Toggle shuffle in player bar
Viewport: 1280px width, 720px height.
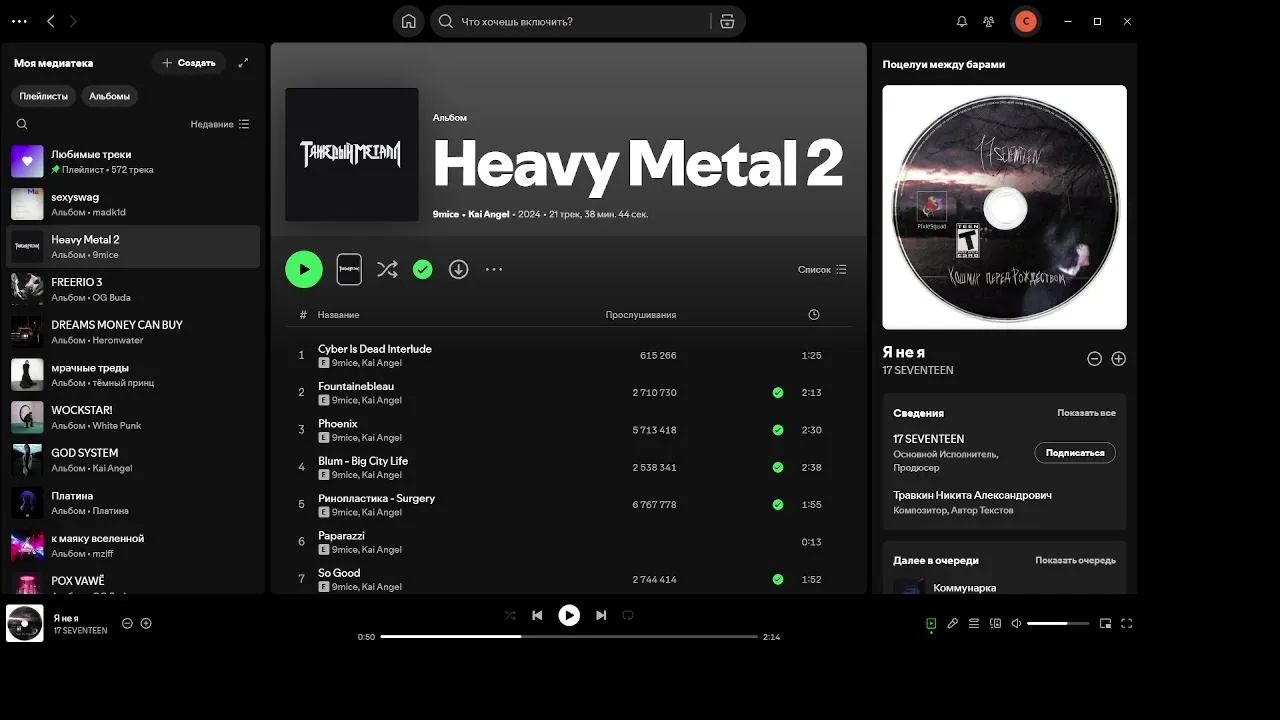point(510,615)
